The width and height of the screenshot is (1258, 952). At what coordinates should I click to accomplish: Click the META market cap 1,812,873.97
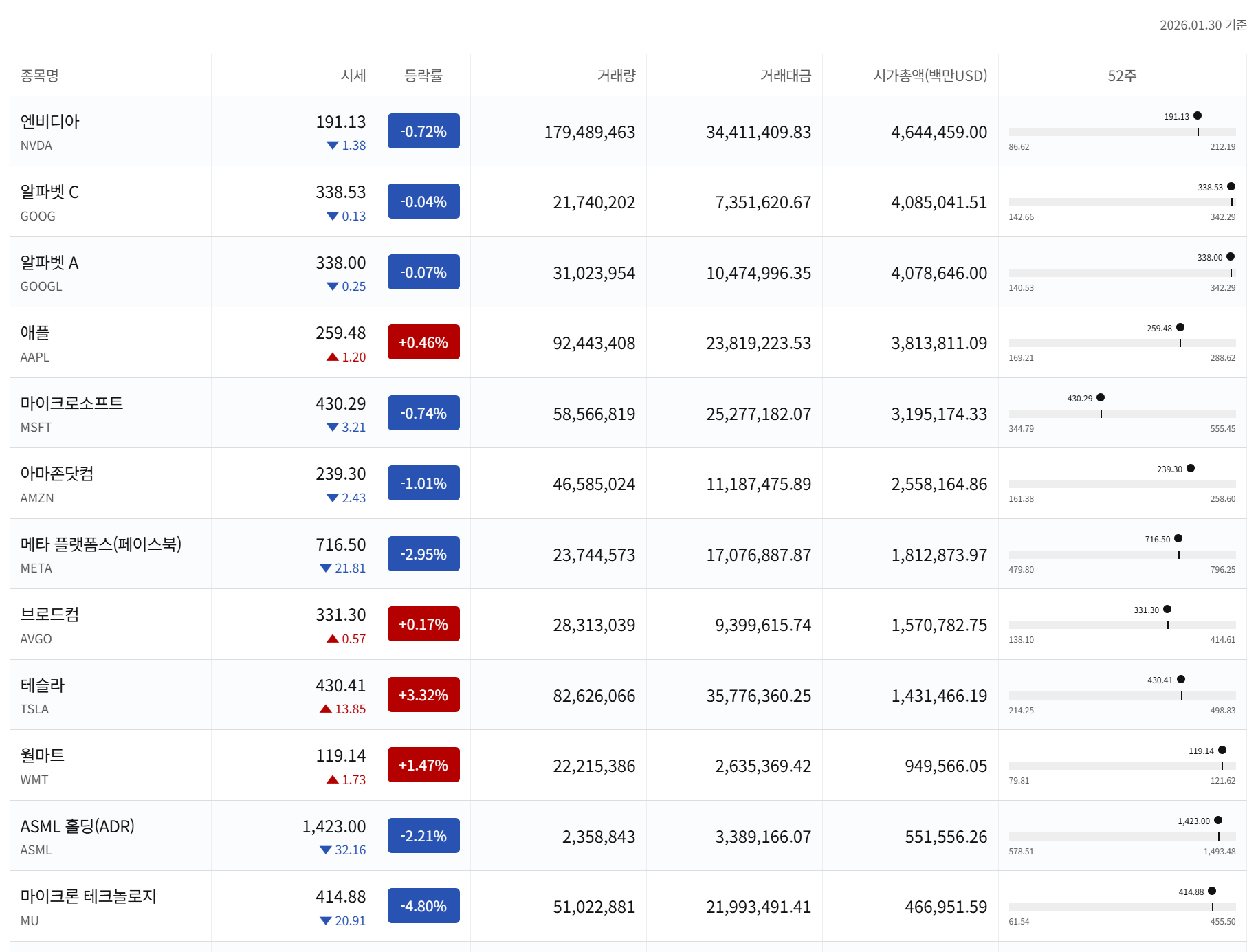tap(940, 555)
